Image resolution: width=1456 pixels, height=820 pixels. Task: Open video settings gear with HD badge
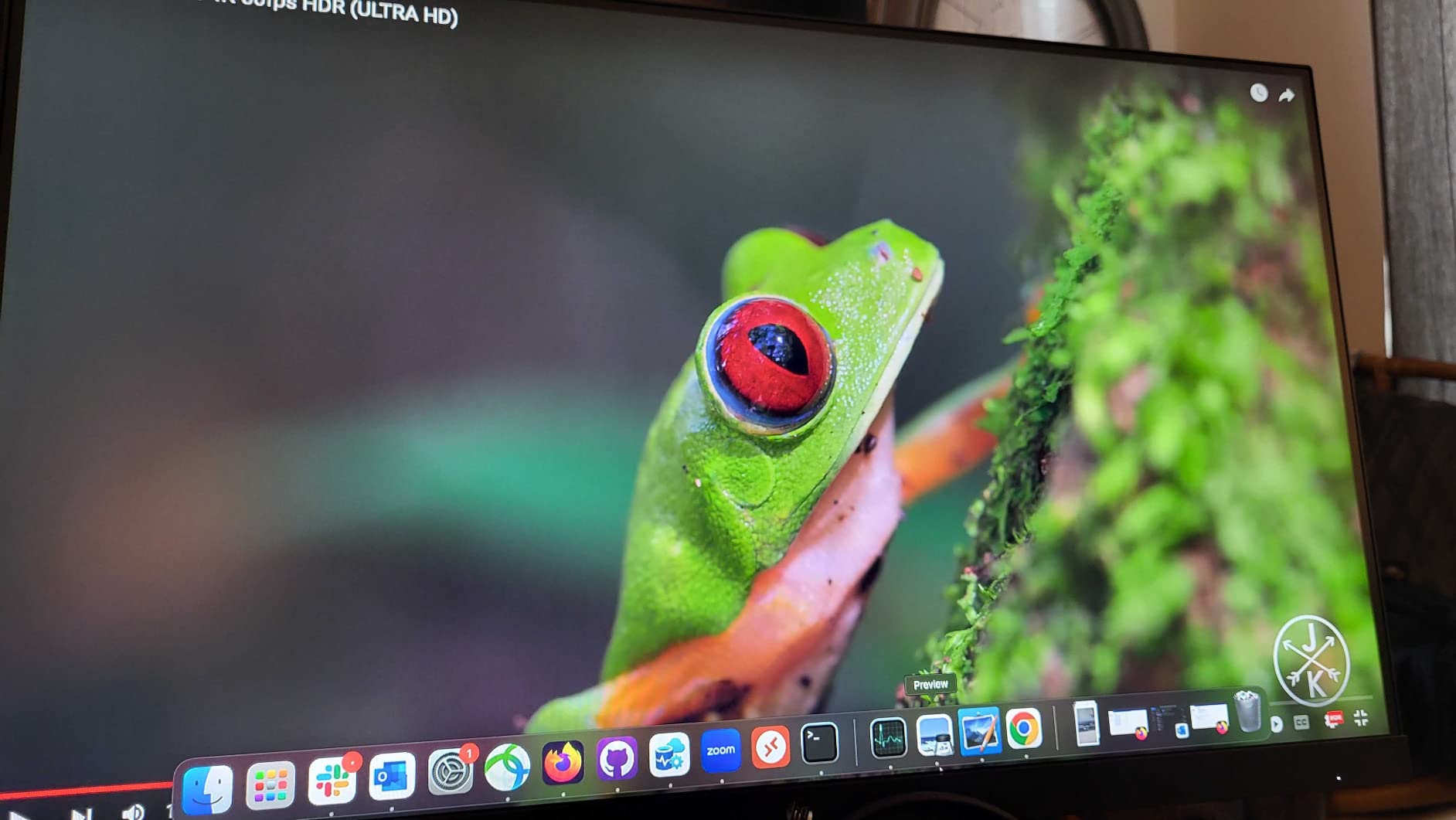tap(1333, 720)
